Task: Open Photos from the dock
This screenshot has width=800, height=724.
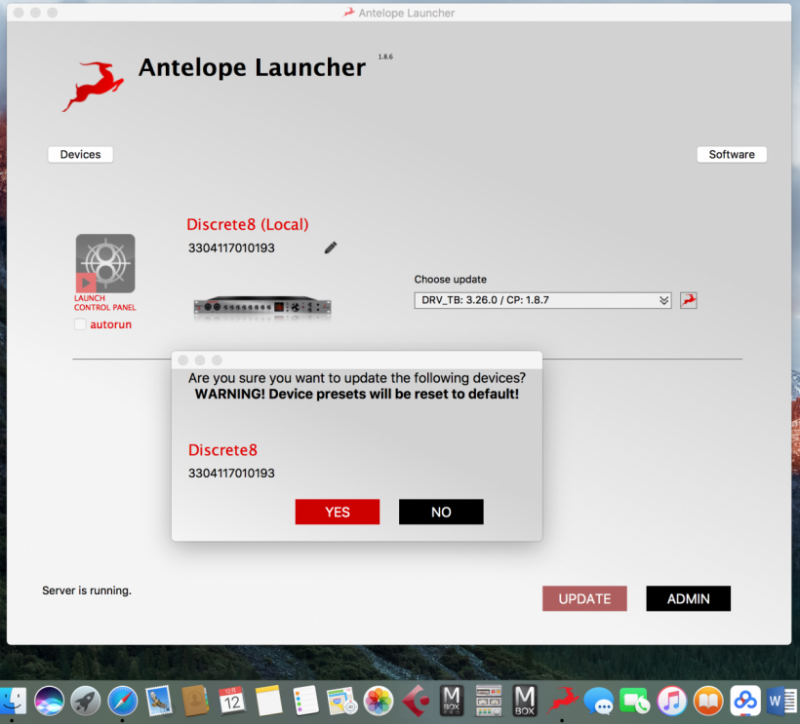Action: tap(378, 701)
